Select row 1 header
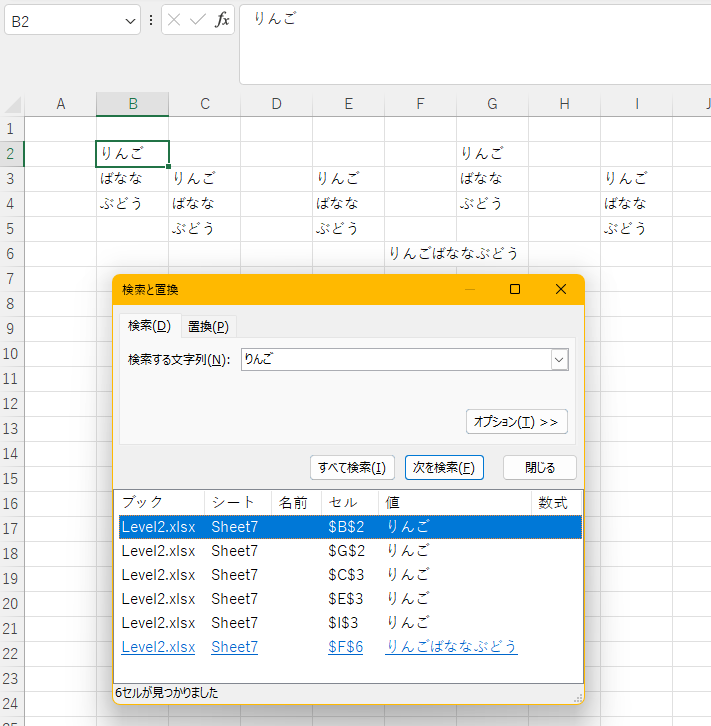This screenshot has width=711, height=726. 11,129
